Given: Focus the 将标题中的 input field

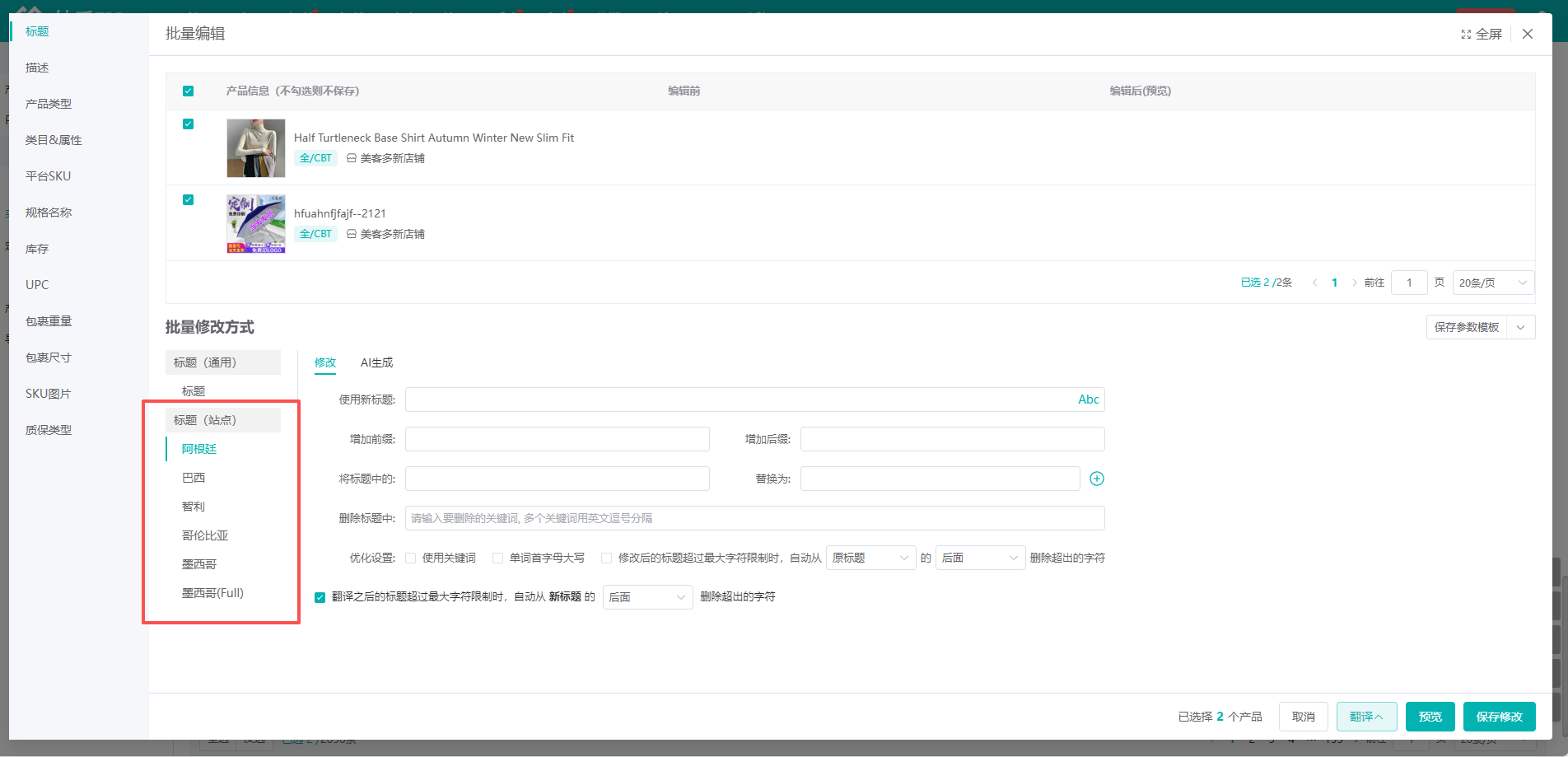Looking at the screenshot, I should tap(558, 479).
